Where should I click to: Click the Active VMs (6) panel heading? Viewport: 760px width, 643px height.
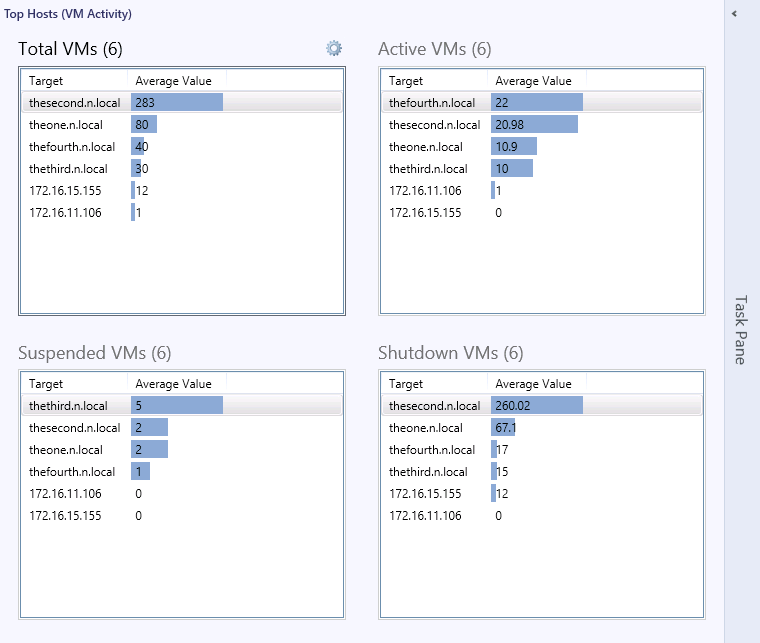pyautogui.click(x=434, y=49)
